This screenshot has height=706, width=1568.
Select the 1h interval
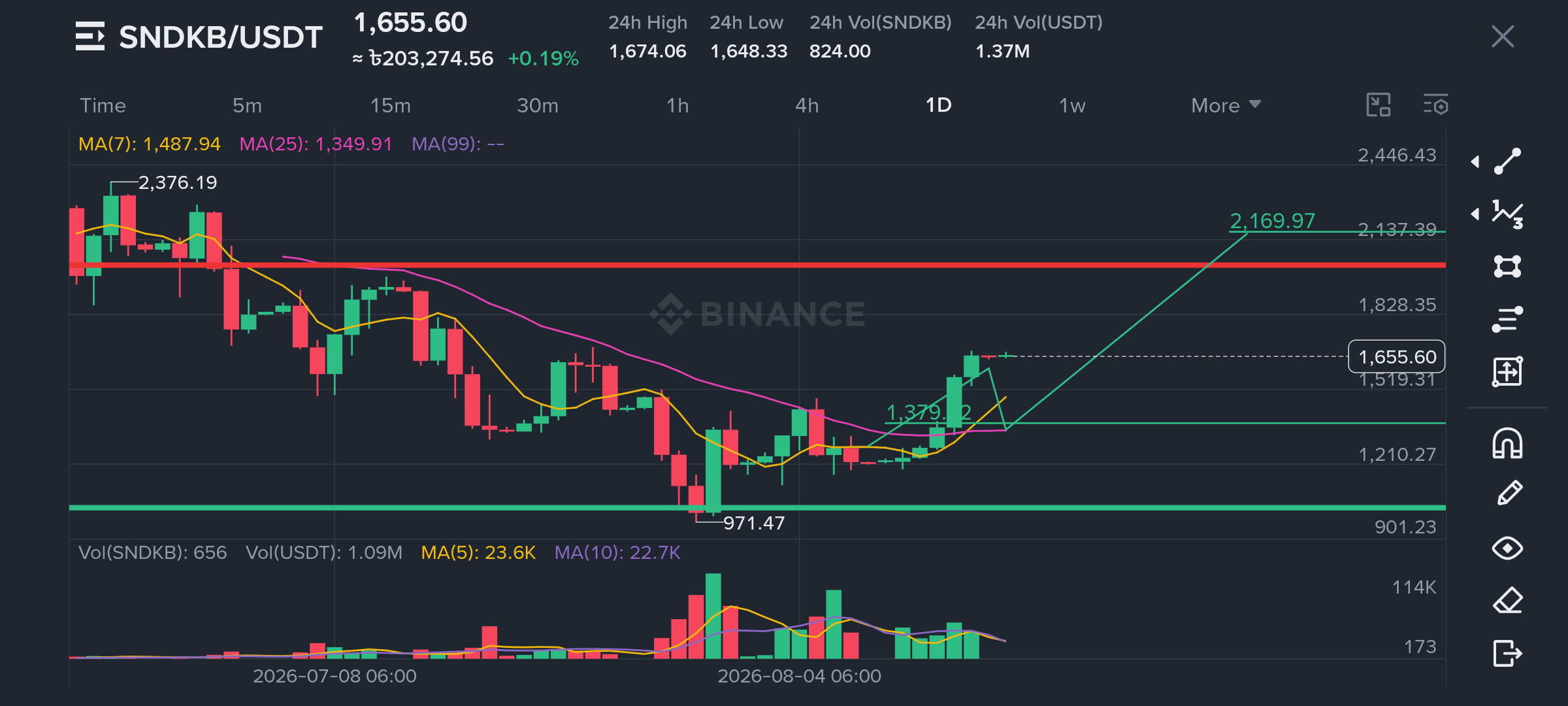(x=678, y=105)
